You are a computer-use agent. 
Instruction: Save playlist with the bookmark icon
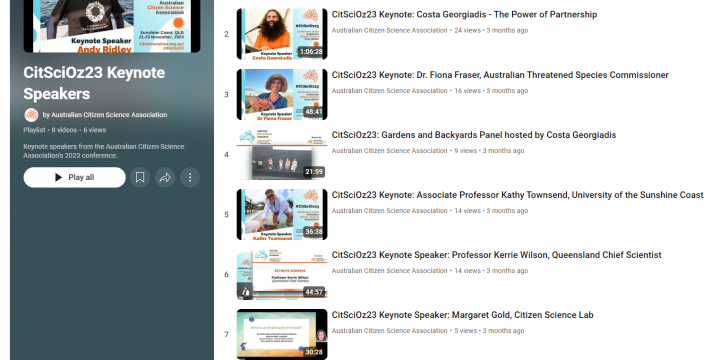140,177
